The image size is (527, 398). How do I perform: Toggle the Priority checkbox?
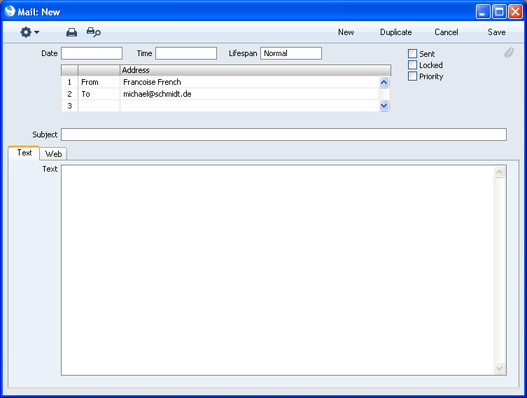(x=412, y=76)
